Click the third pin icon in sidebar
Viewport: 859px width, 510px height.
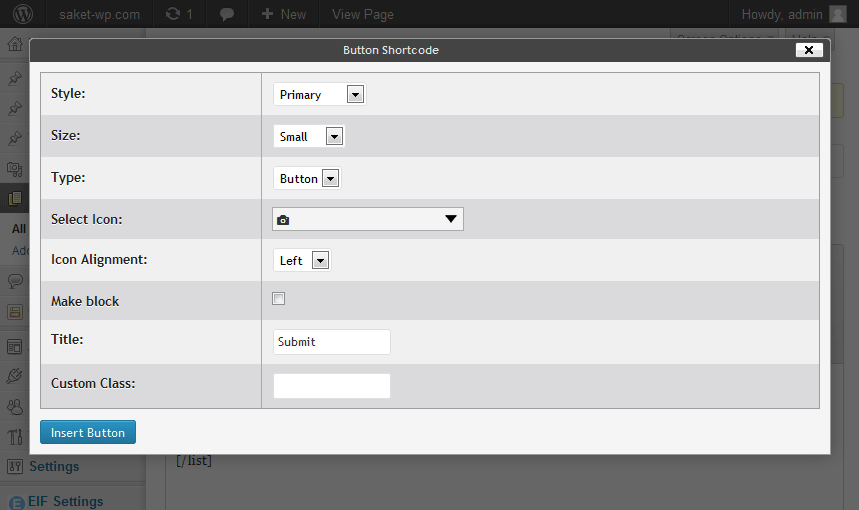pyautogui.click(x=15, y=138)
